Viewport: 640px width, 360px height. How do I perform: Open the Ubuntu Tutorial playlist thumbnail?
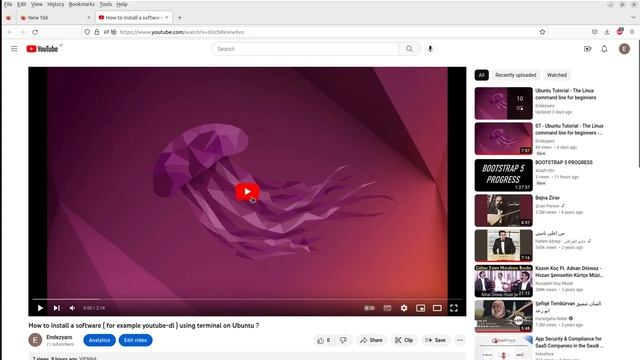click(504, 103)
